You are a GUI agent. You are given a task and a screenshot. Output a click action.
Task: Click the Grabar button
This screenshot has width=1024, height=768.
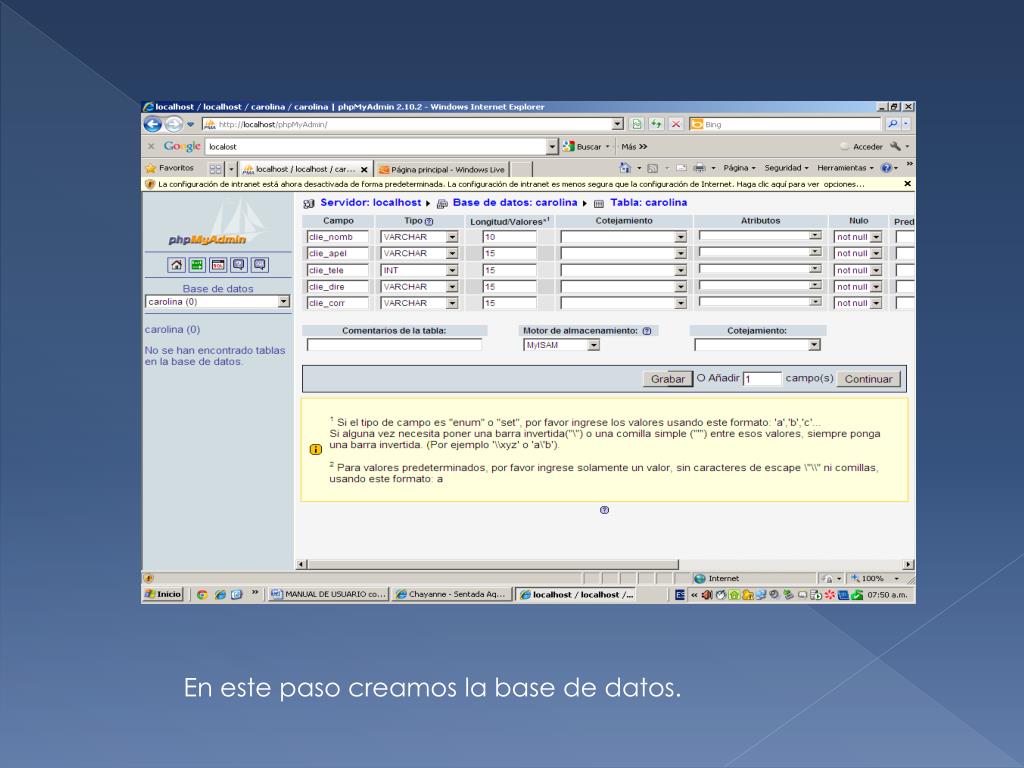(667, 379)
